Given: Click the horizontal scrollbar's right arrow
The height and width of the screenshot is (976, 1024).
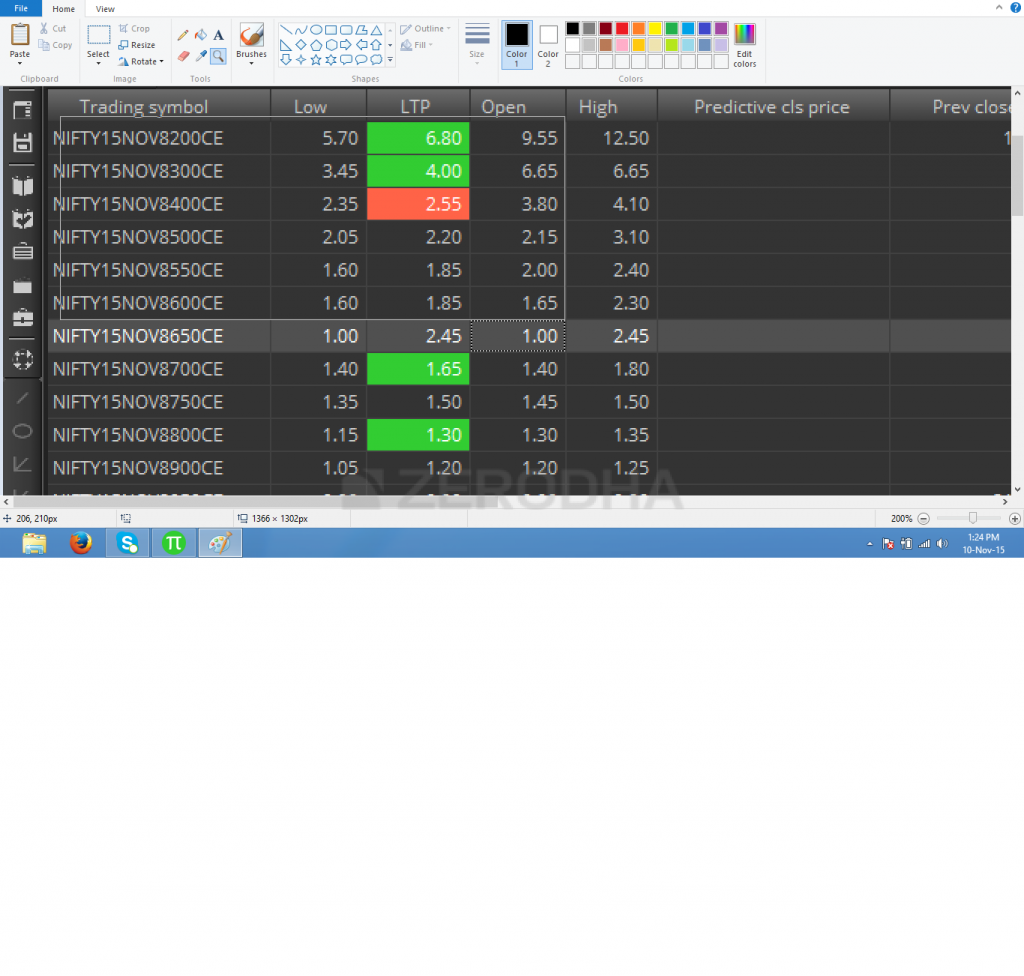Looking at the screenshot, I should point(1005,501).
